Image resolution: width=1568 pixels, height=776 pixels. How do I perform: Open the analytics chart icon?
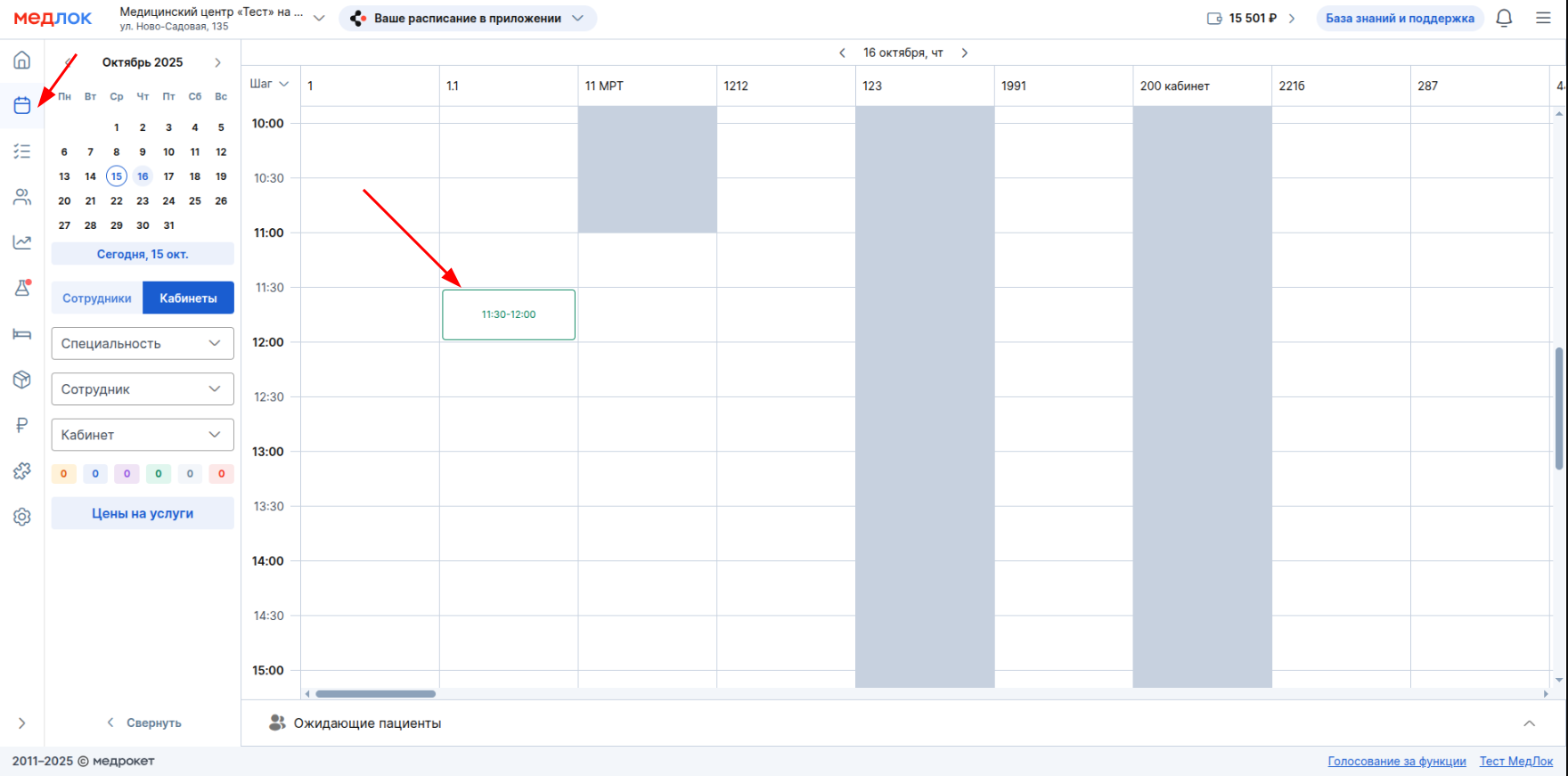(x=22, y=242)
